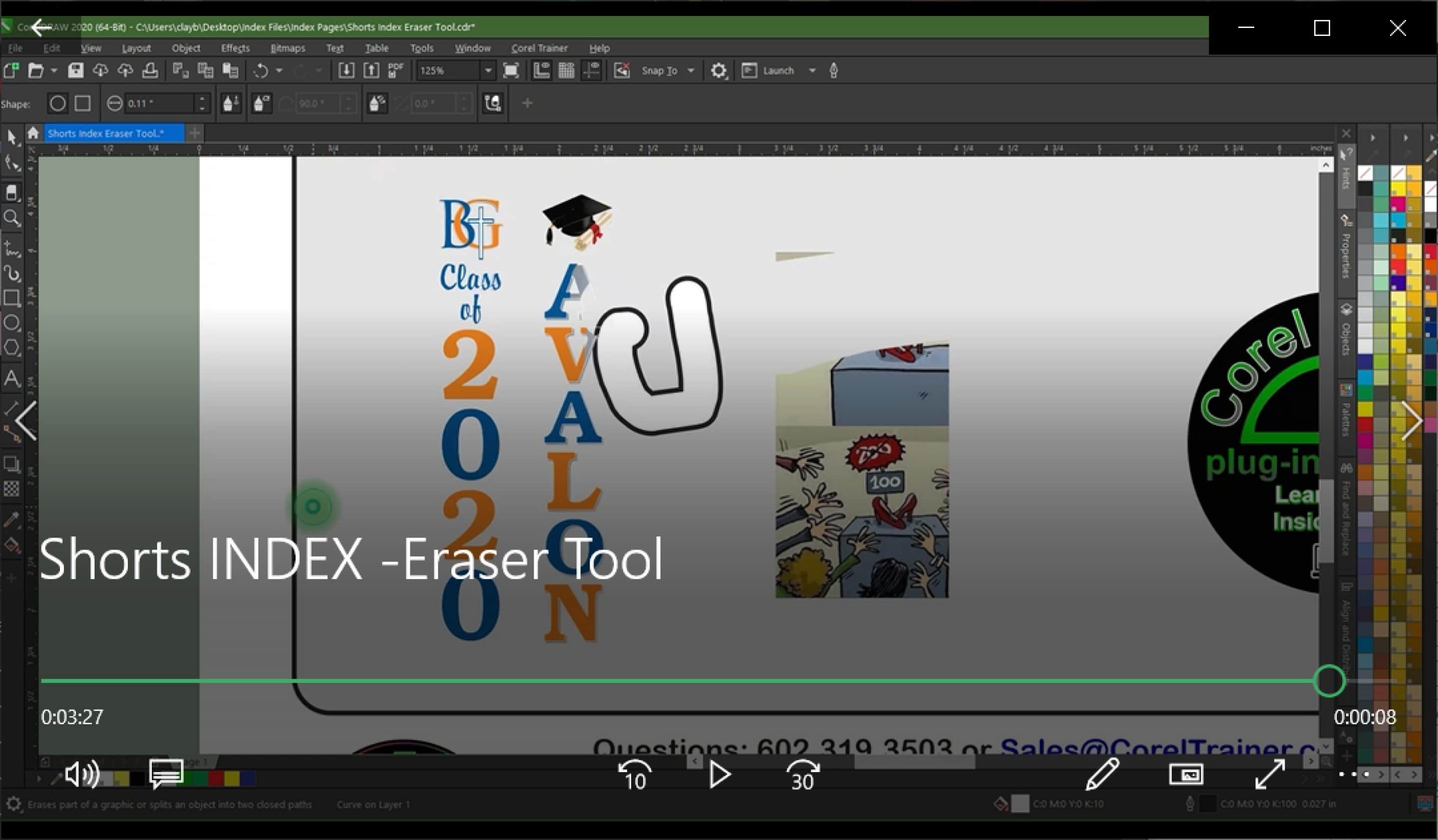Open the Undo history dropdown arrow

[279, 71]
